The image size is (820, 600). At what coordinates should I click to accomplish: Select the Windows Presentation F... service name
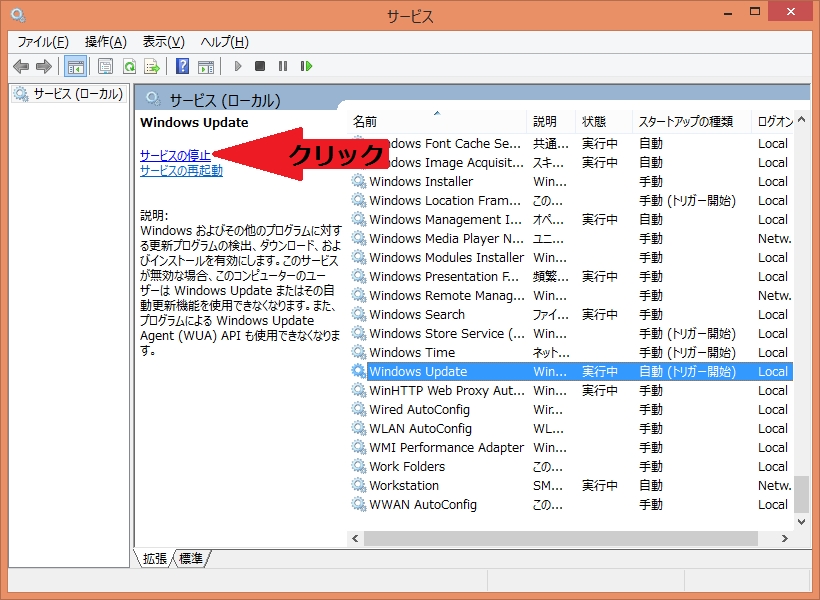(x=443, y=277)
